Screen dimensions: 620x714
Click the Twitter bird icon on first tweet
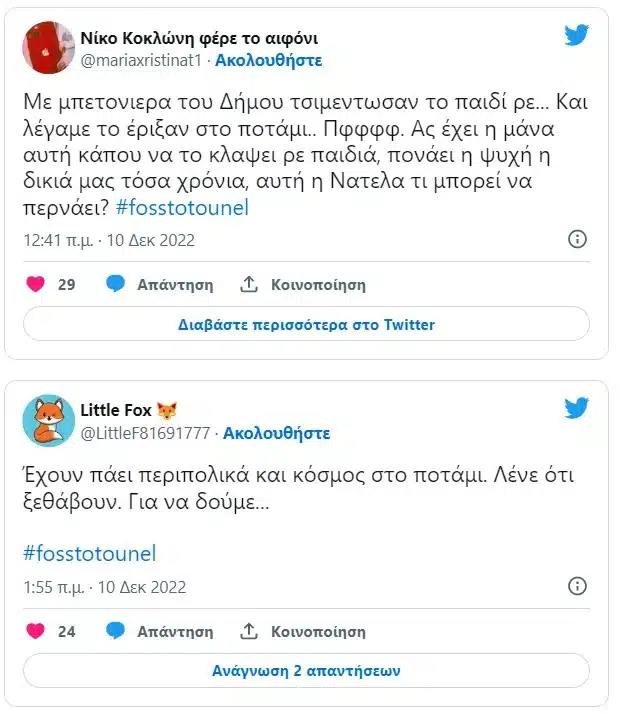[x=576, y=36]
